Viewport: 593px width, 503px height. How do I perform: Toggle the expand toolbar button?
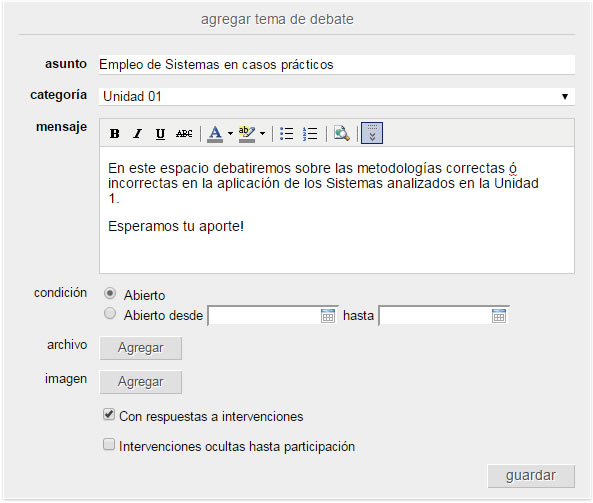click(x=372, y=133)
